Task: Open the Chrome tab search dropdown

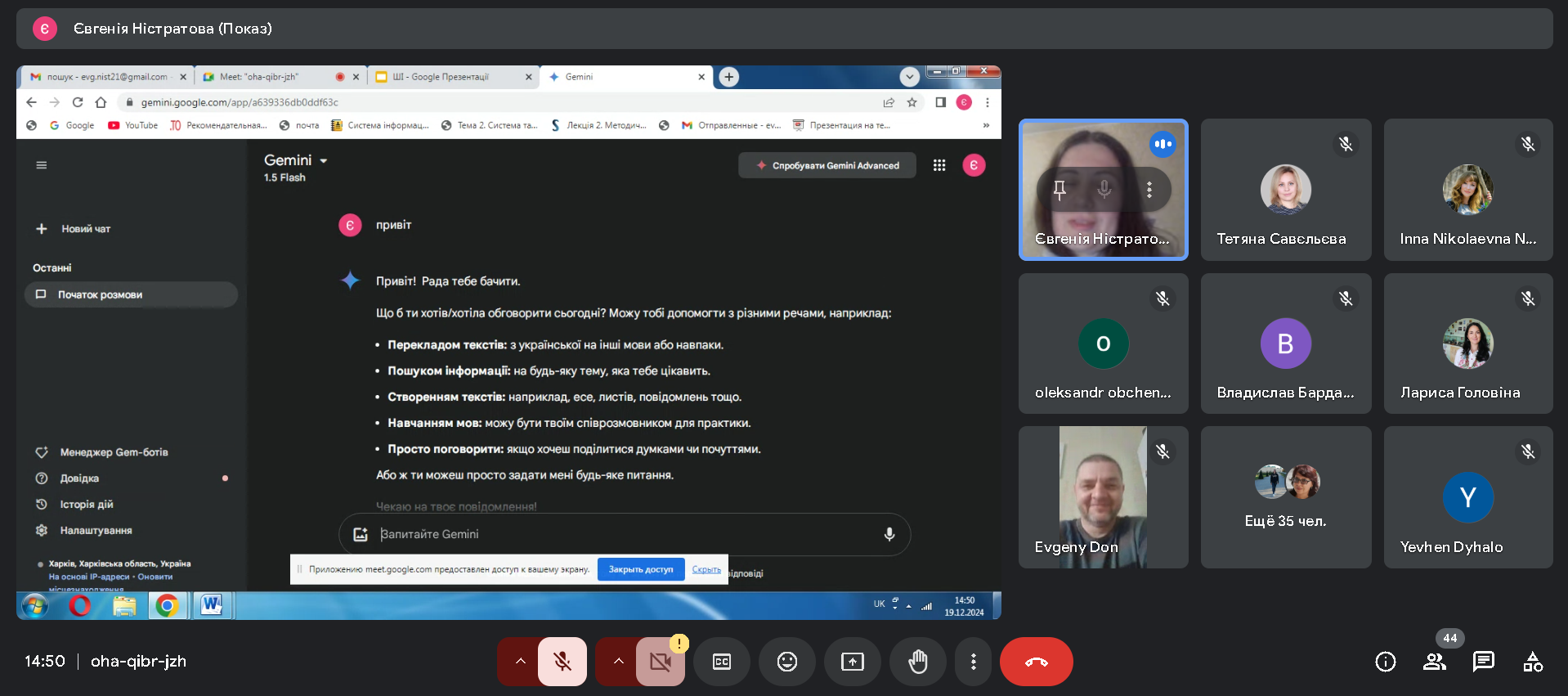Action: (x=910, y=77)
